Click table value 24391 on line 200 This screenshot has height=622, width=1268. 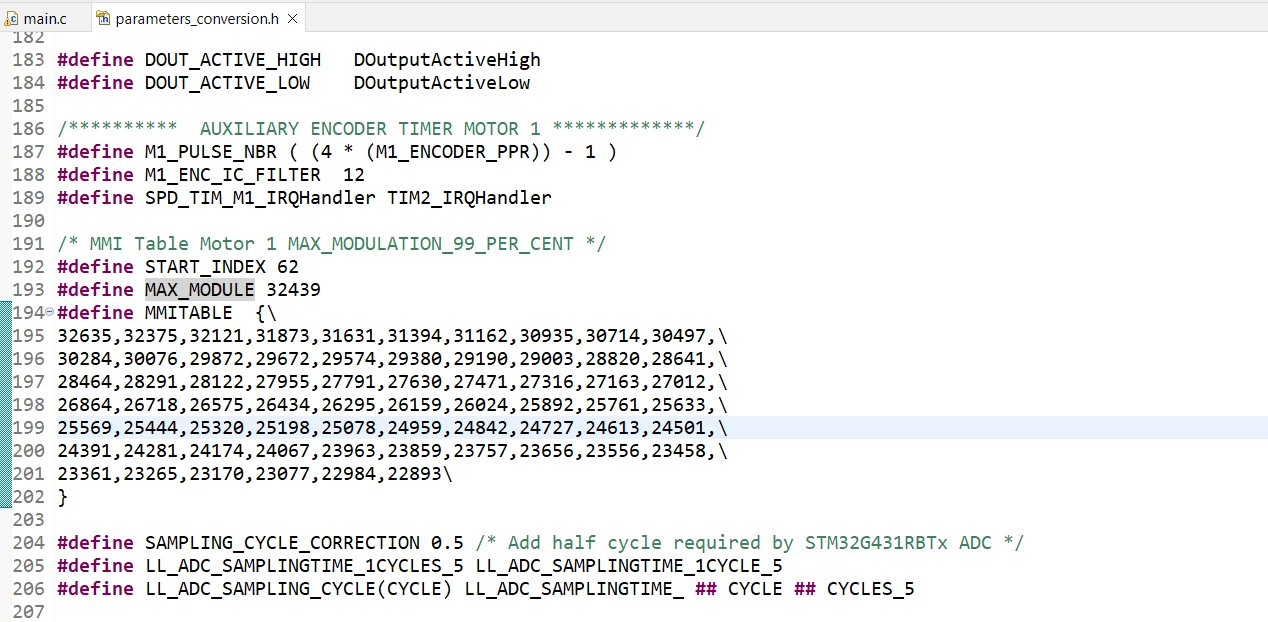pyautogui.click(x=85, y=450)
